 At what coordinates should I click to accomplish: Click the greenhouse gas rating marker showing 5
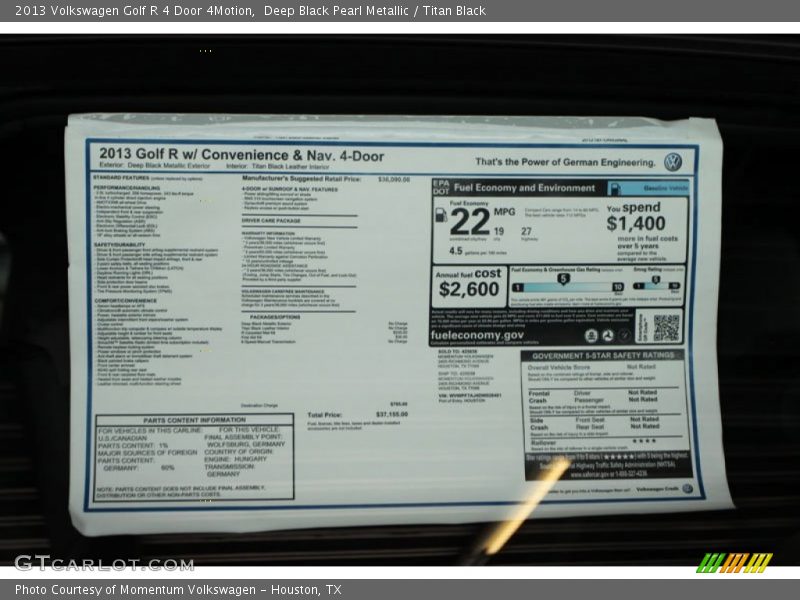[563, 279]
